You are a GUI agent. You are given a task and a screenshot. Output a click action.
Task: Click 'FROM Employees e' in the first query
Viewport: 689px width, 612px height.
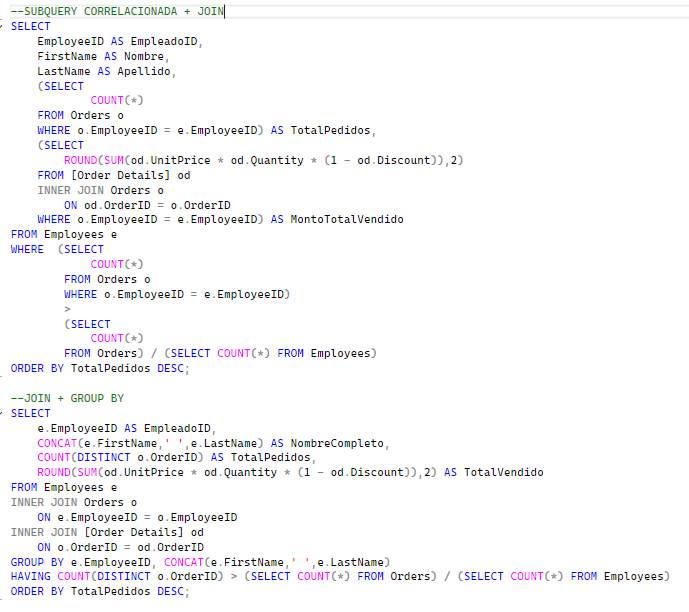[x=64, y=234]
